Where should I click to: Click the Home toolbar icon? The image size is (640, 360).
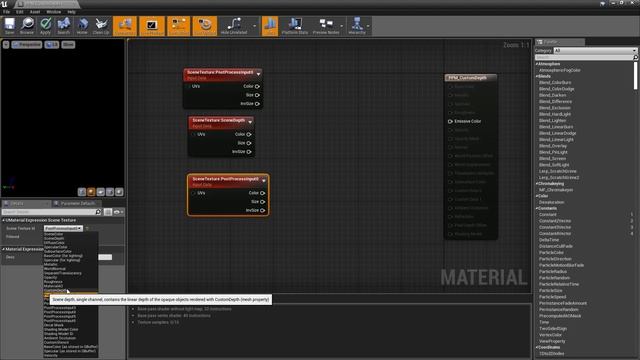82,26
